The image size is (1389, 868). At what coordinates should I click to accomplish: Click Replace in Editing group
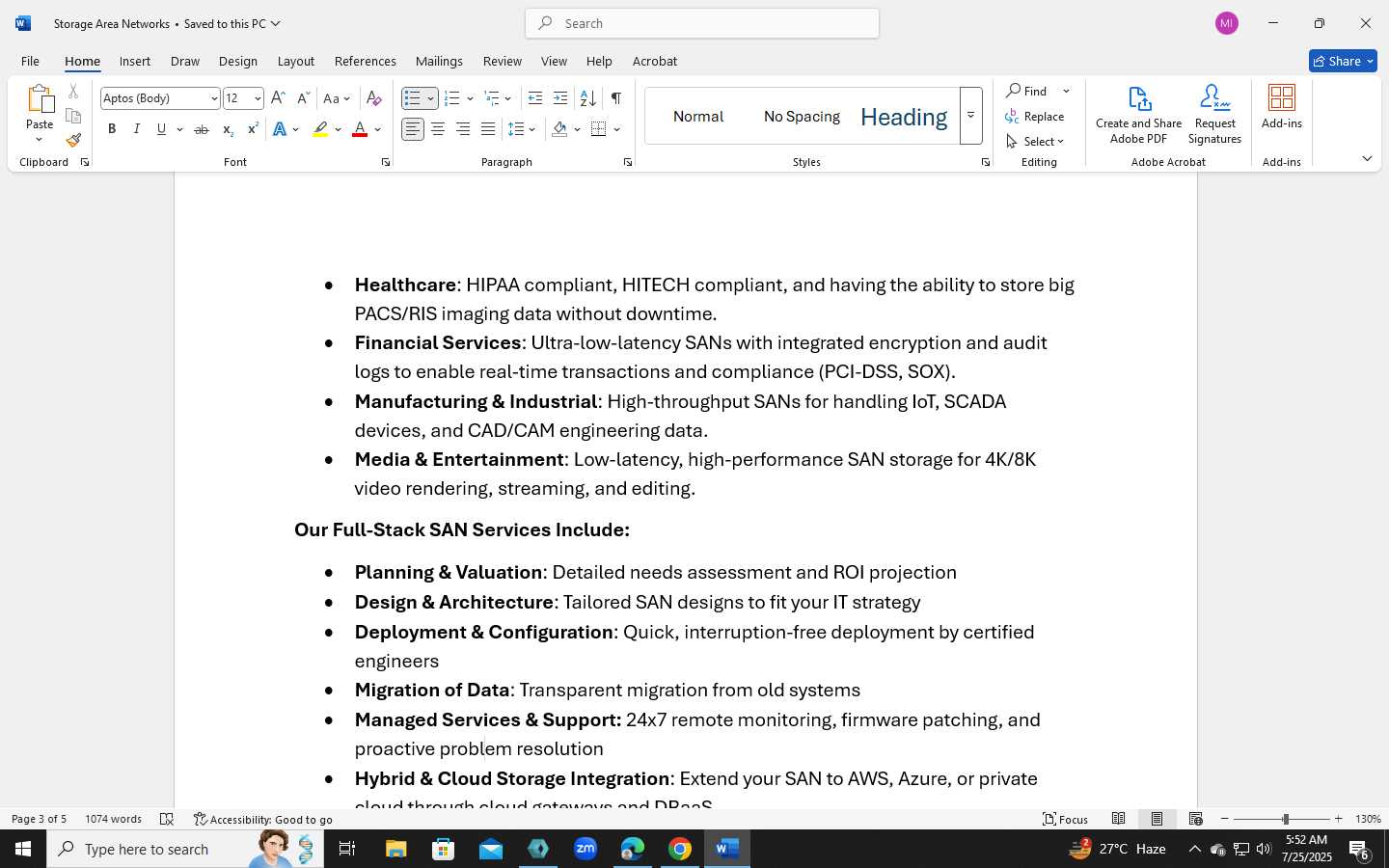1035,116
